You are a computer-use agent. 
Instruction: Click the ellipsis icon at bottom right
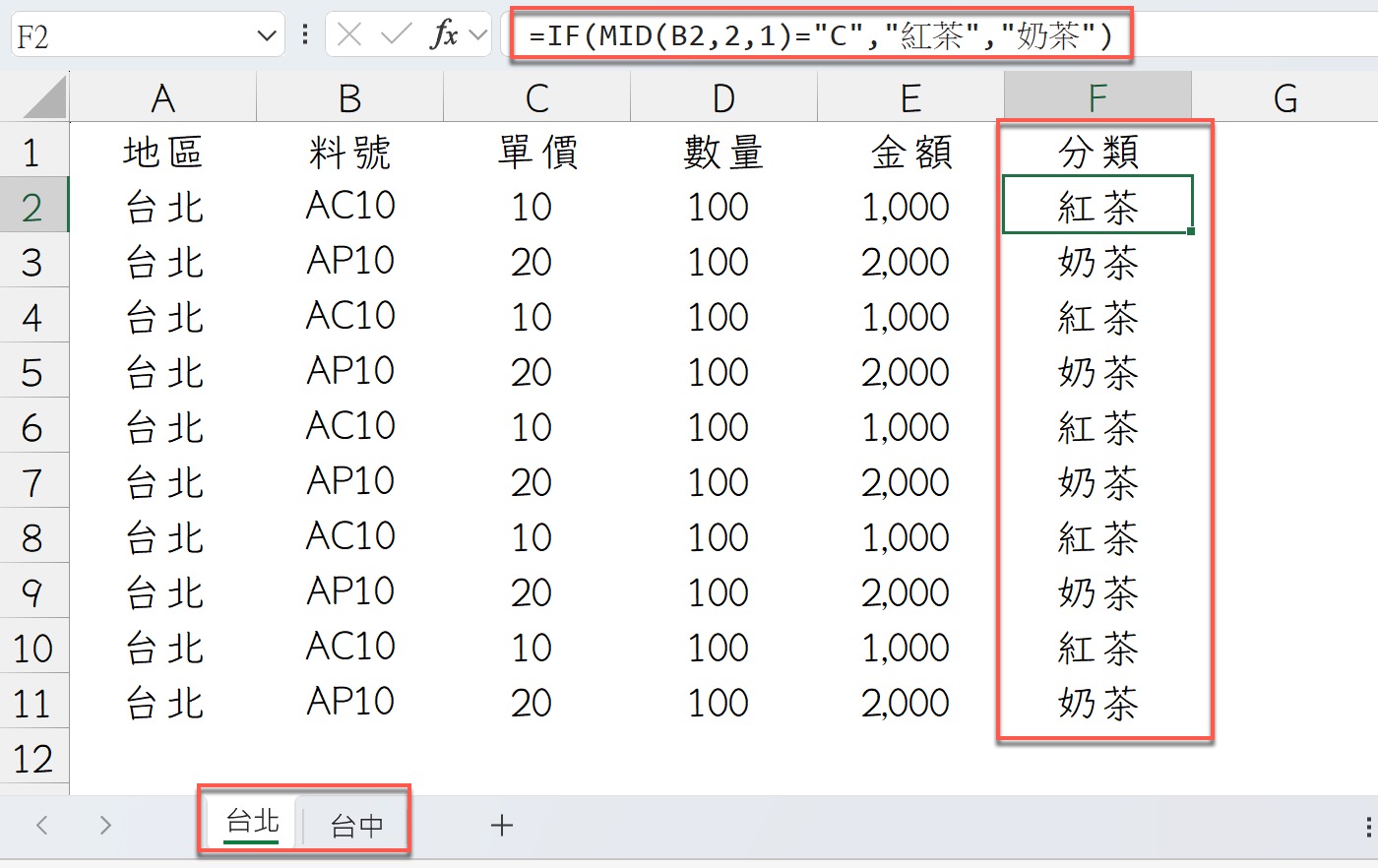[x=1367, y=827]
